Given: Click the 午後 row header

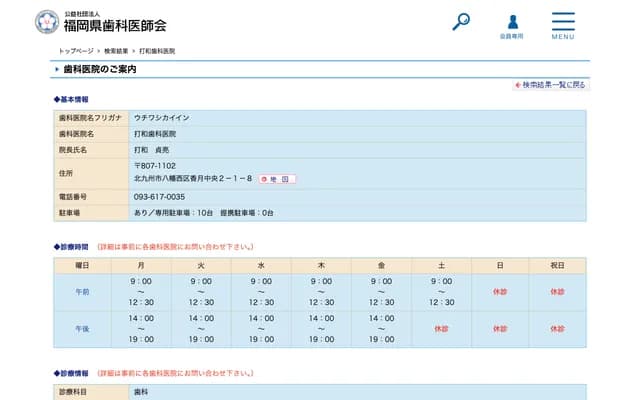Looking at the screenshot, I should 82,328.
